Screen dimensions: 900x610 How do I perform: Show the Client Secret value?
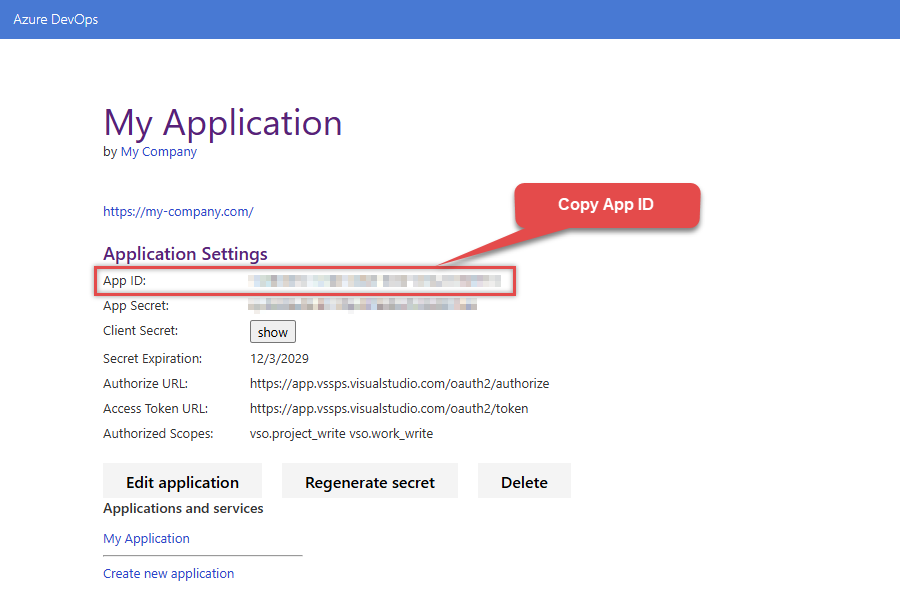pyautogui.click(x=273, y=332)
